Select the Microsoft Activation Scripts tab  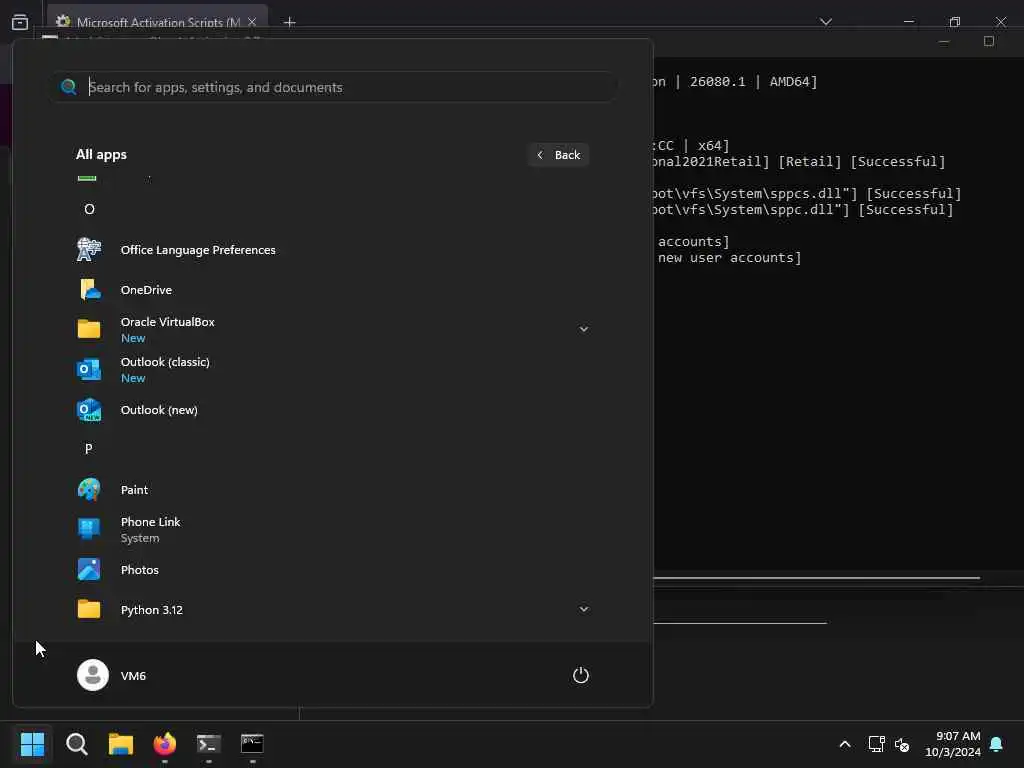(x=157, y=22)
